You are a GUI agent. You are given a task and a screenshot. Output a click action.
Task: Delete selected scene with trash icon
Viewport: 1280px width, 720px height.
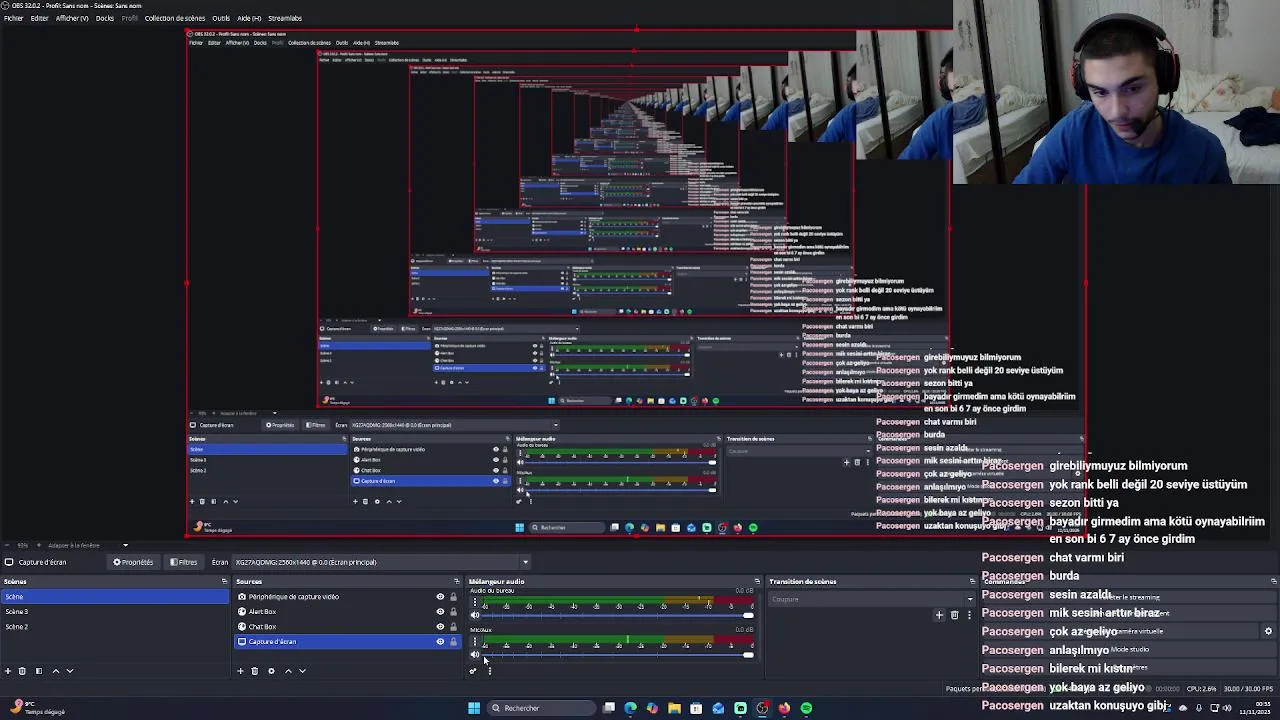(22, 671)
